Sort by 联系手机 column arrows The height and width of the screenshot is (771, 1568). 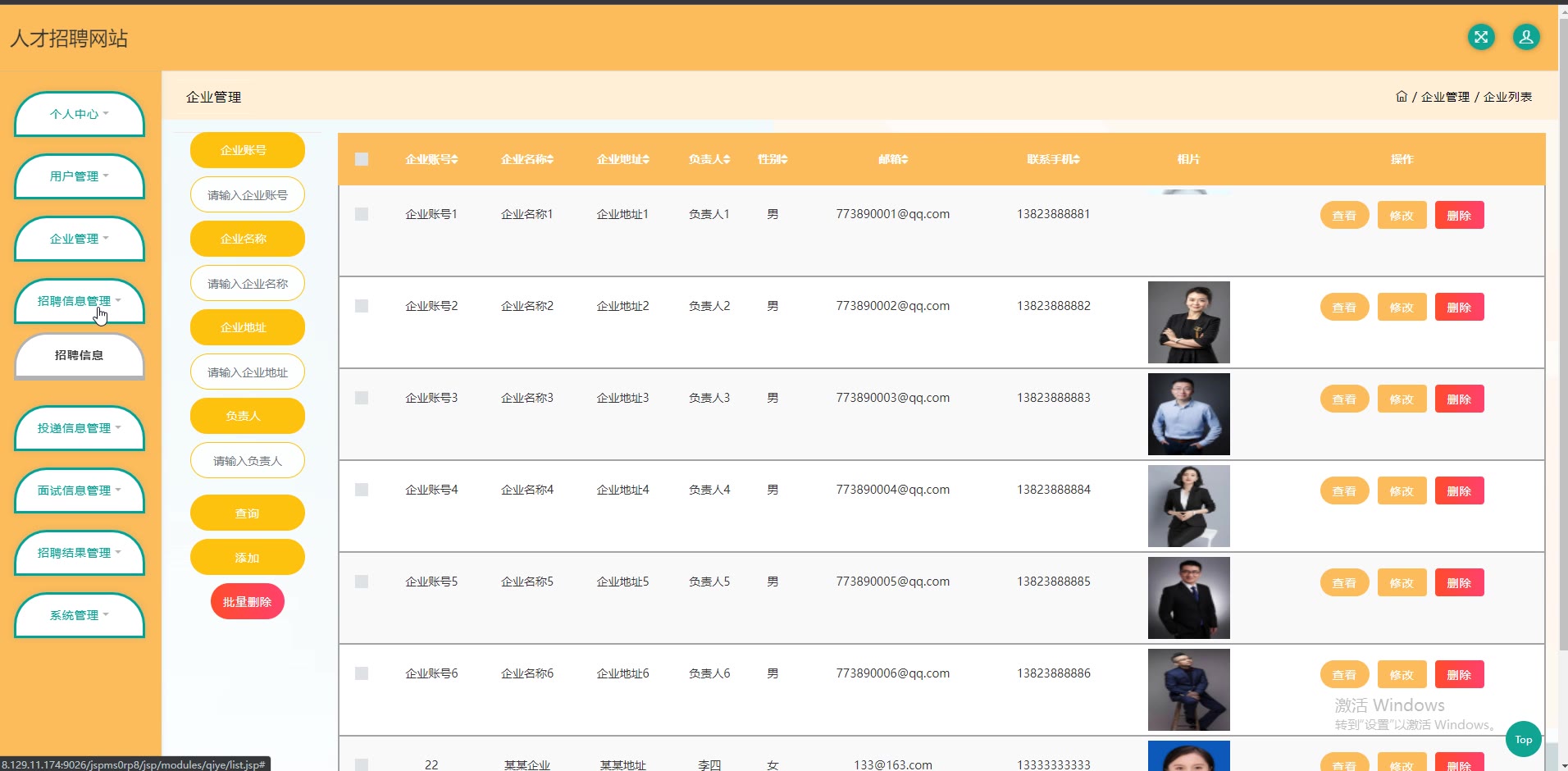click(x=1077, y=159)
